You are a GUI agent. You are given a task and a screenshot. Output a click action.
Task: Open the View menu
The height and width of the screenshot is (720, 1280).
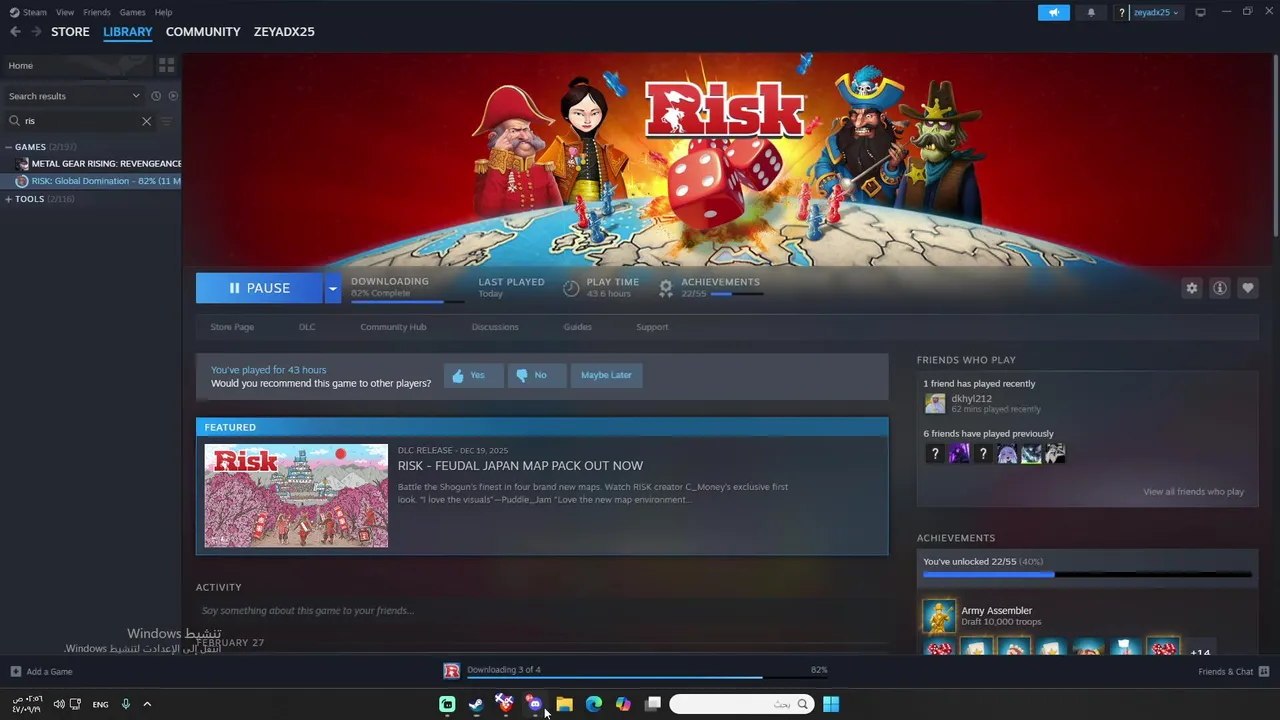coord(65,12)
